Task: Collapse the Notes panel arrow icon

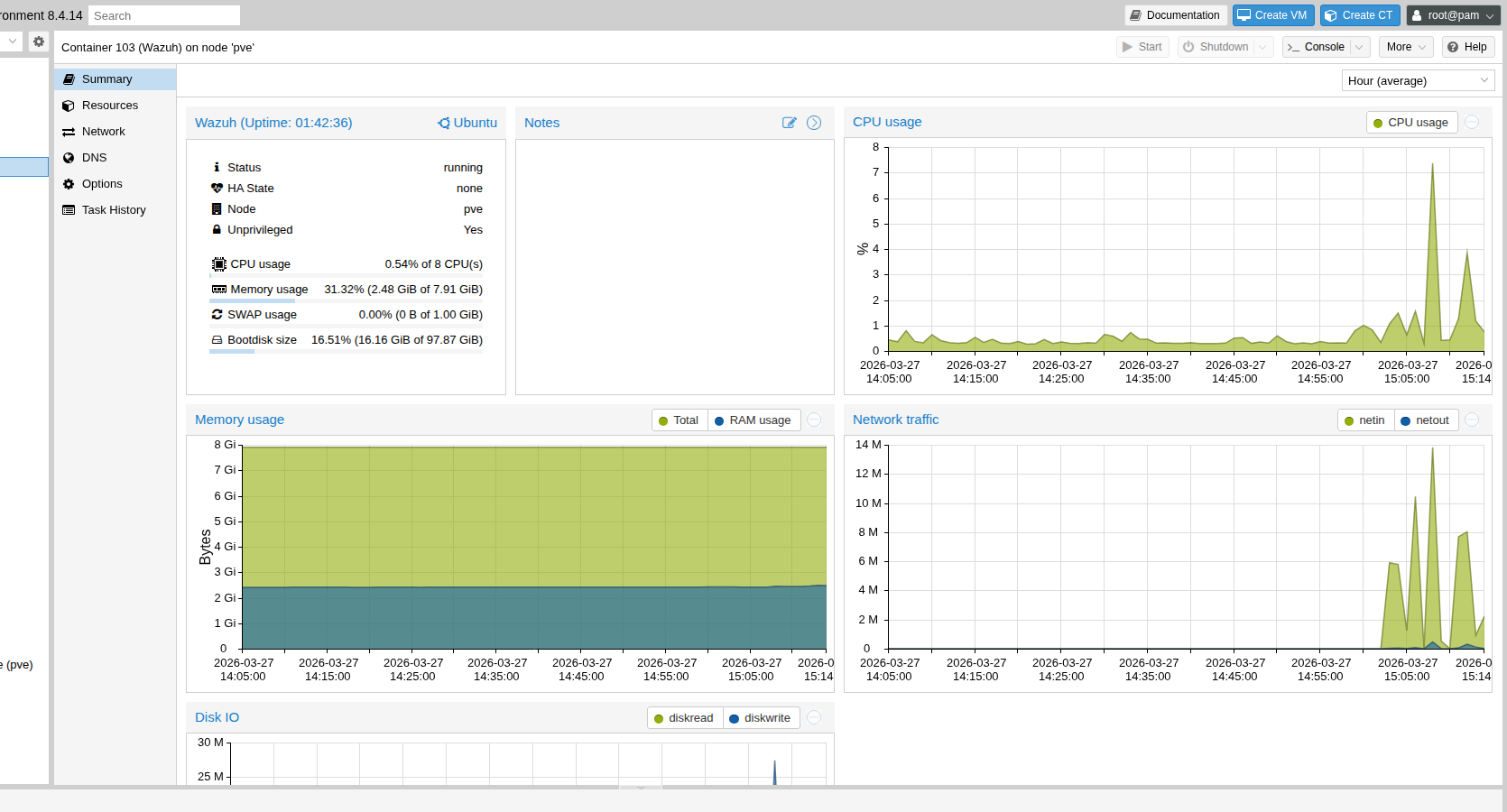Action: coord(814,123)
